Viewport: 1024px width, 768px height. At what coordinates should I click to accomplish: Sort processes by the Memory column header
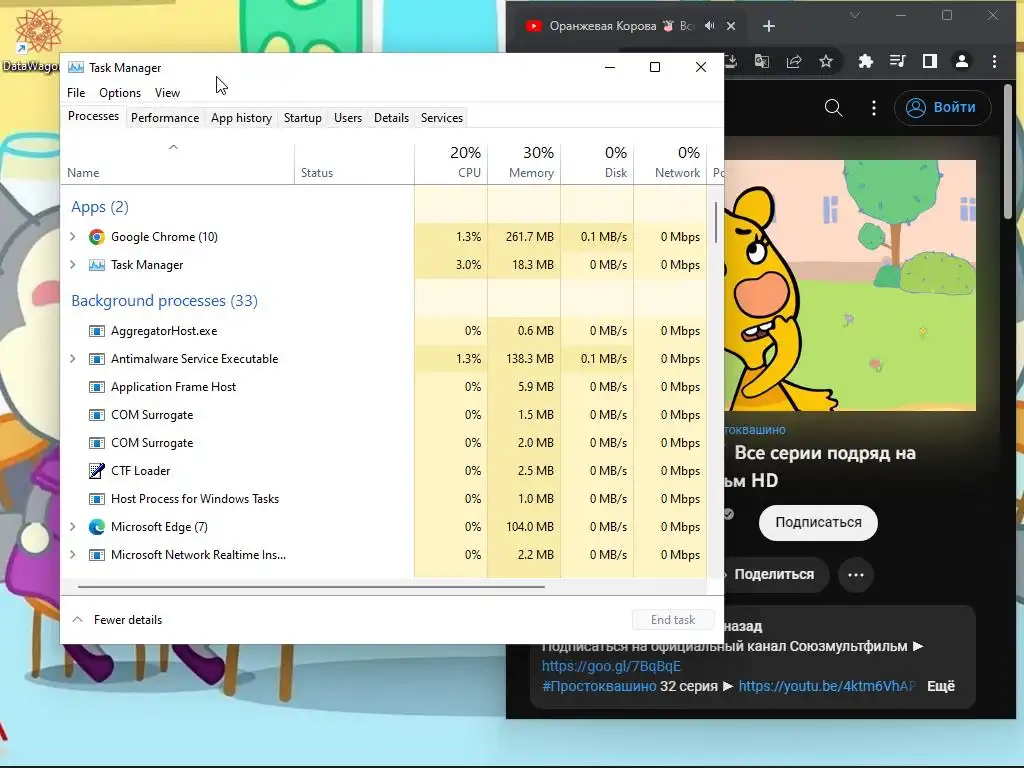[524, 163]
